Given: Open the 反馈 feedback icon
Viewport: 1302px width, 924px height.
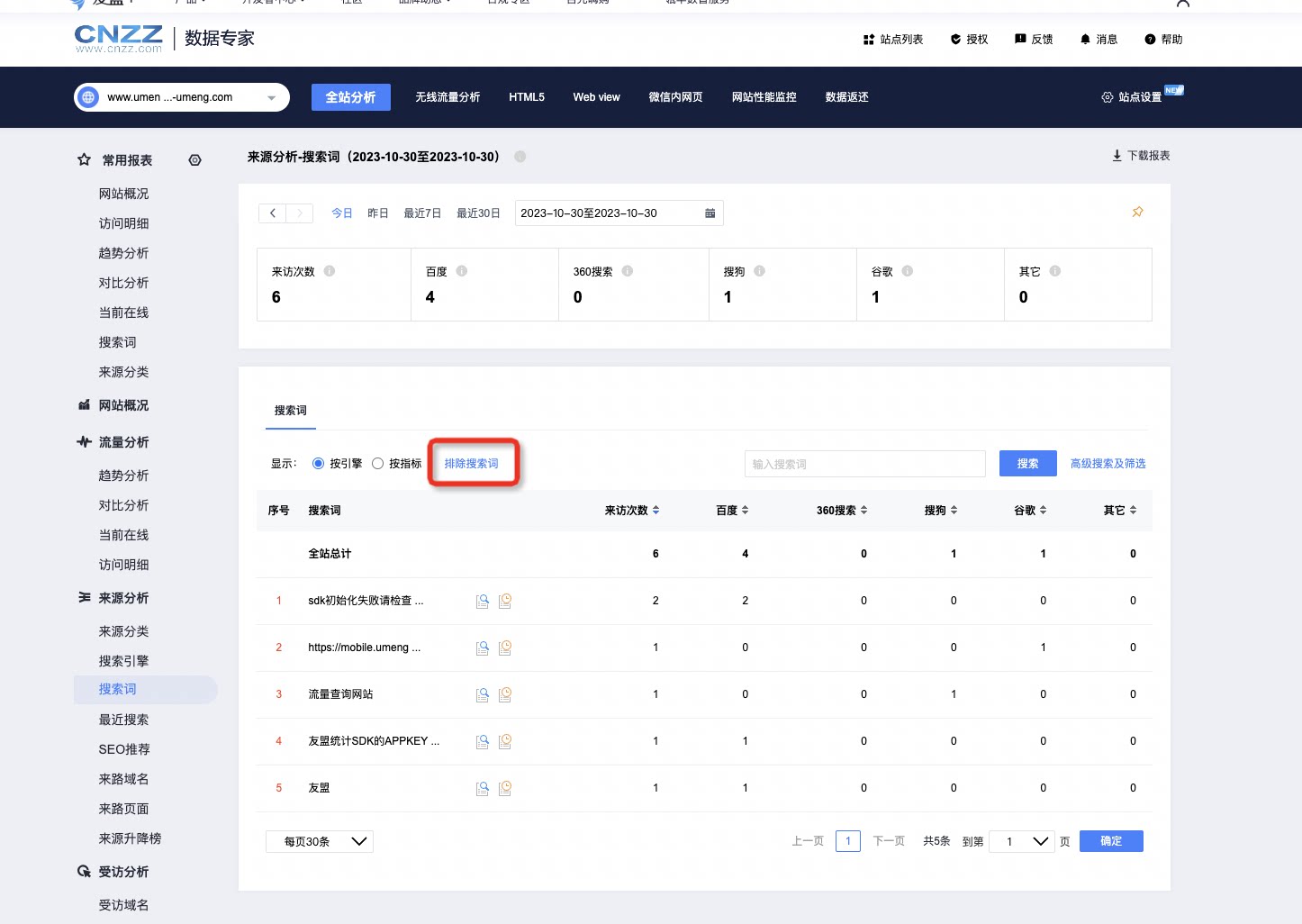Looking at the screenshot, I should [1020, 40].
